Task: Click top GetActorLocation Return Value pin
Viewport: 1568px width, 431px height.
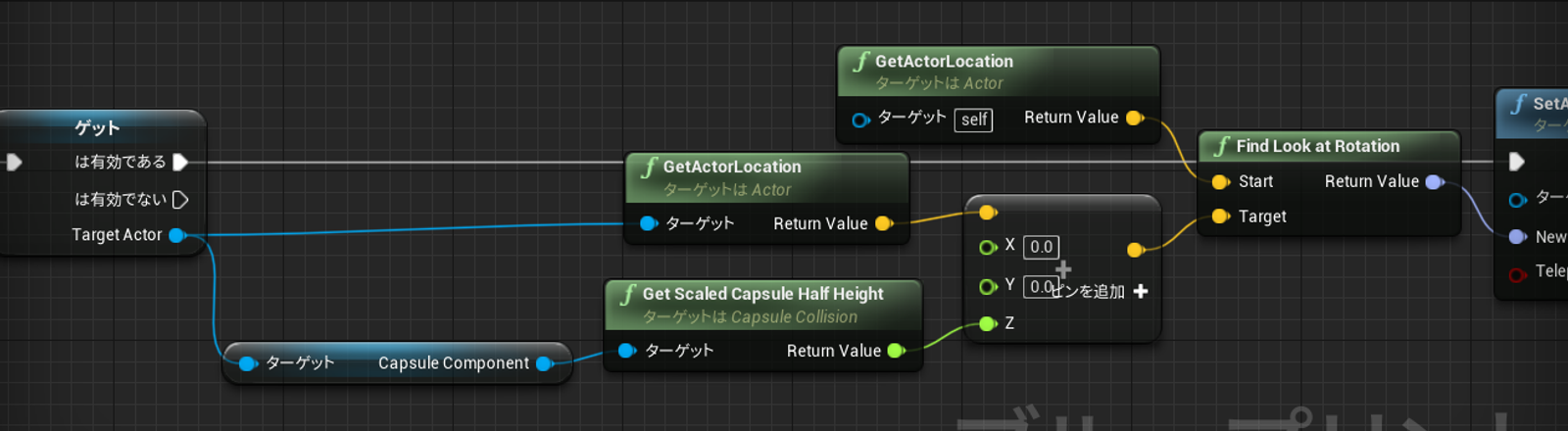Action: 1135,118
